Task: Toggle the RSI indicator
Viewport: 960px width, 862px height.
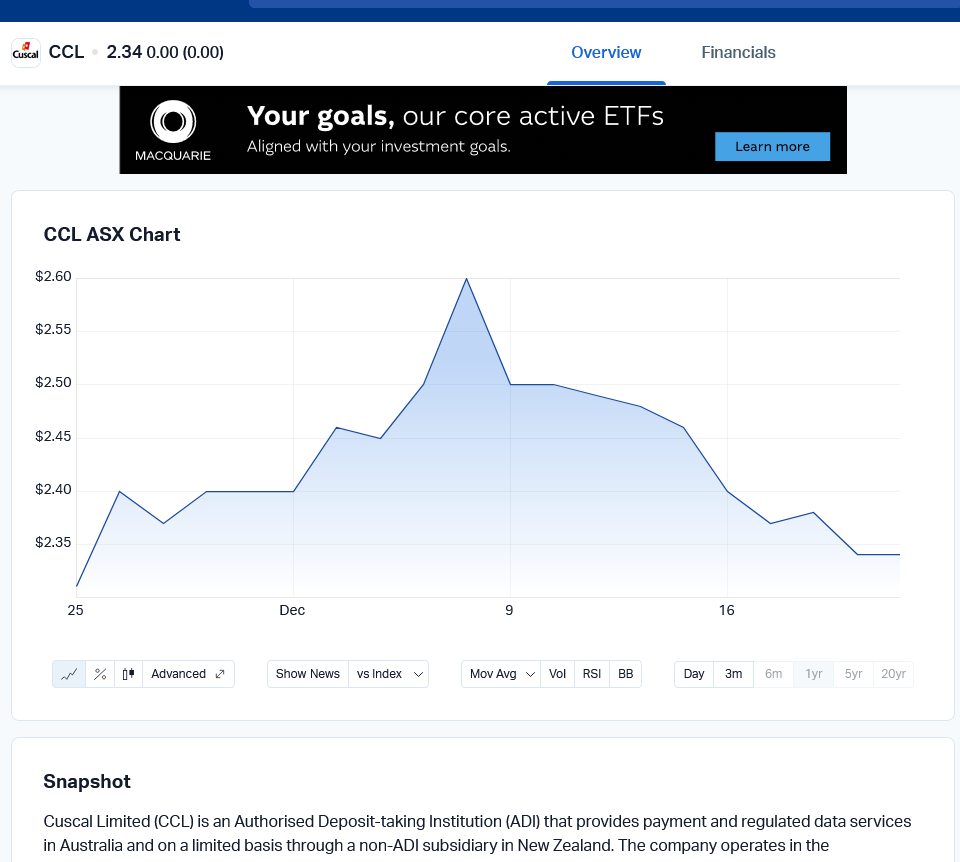Action: pos(592,674)
